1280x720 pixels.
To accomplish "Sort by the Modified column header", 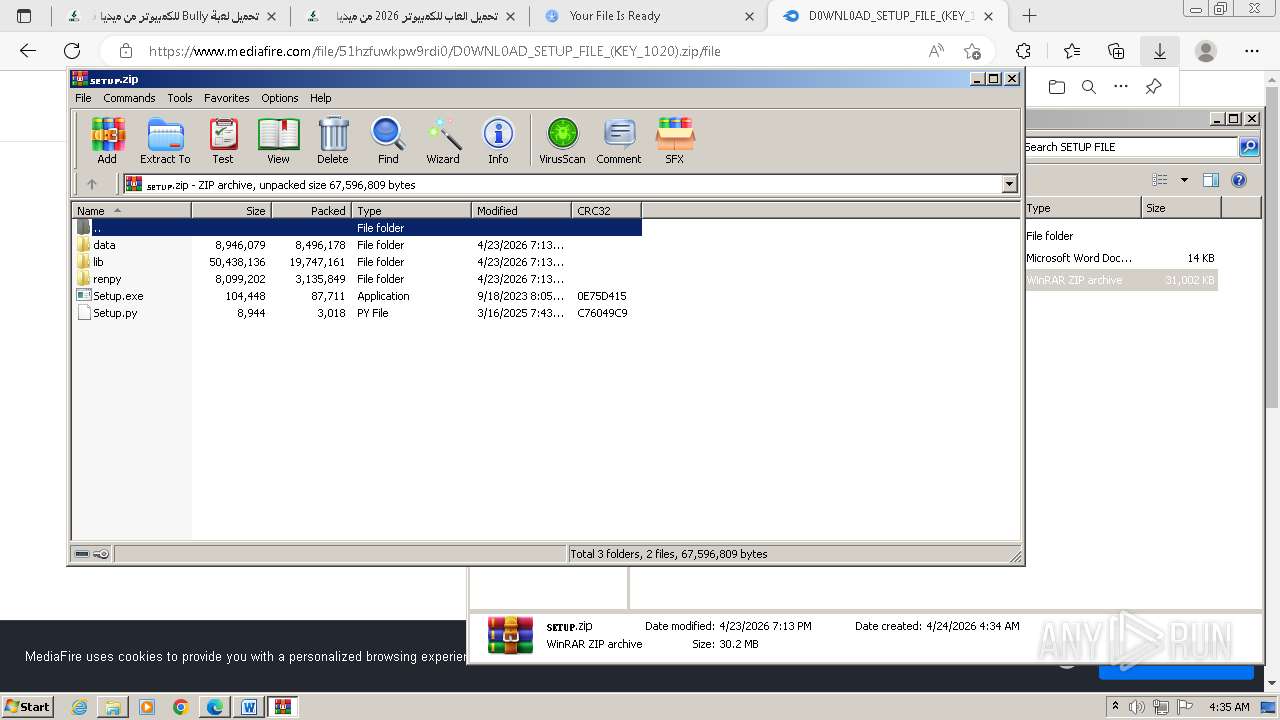I will point(521,210).
